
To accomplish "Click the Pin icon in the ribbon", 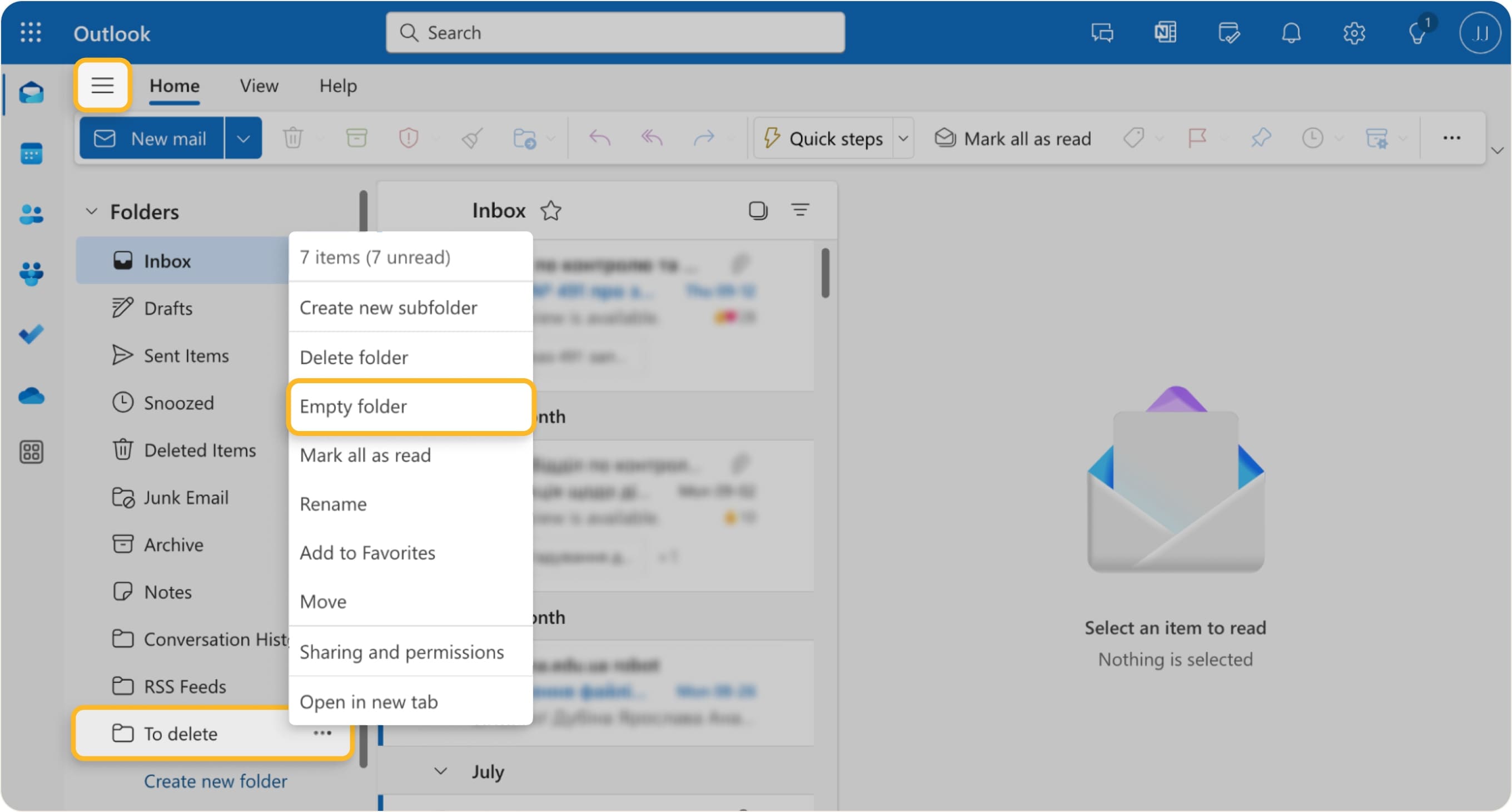I will point(1261,137).
